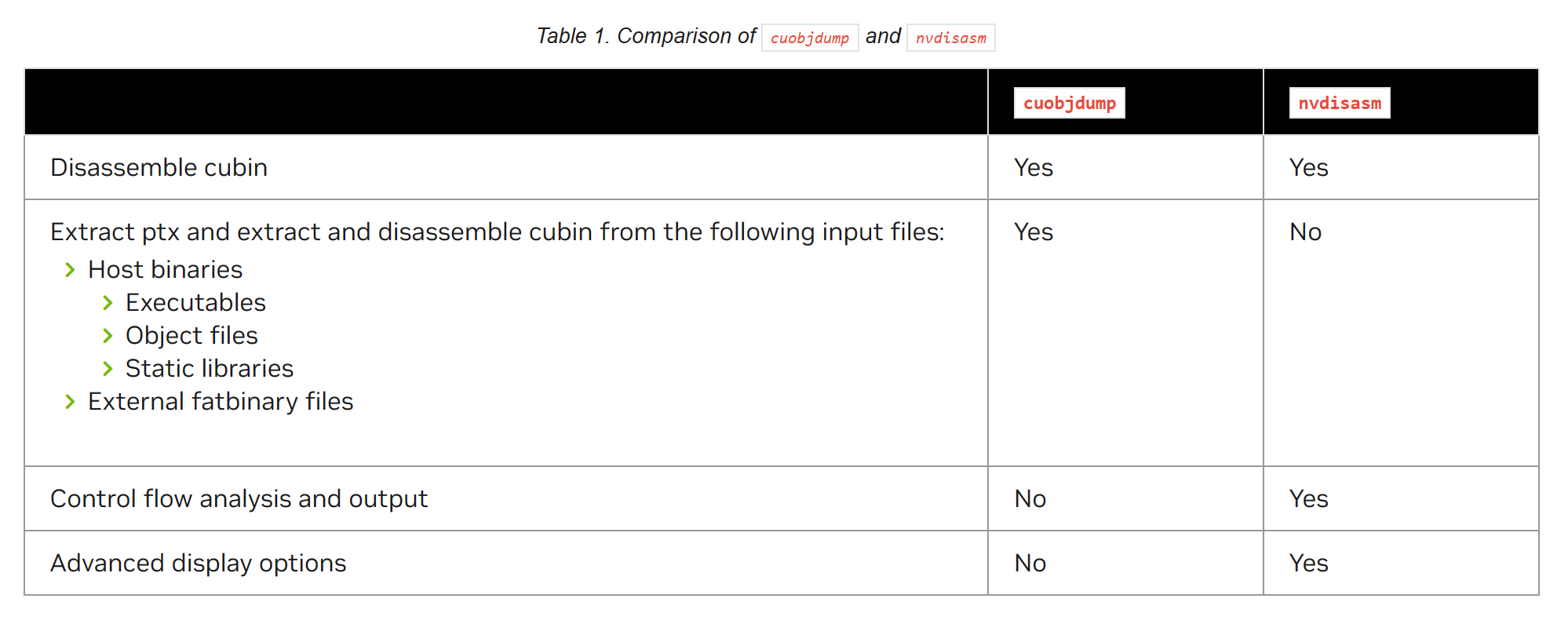Screen dimensions: 1568x624
Task: Click the No cell in Extract ptx row
Action: click(x=1305, y=232)
